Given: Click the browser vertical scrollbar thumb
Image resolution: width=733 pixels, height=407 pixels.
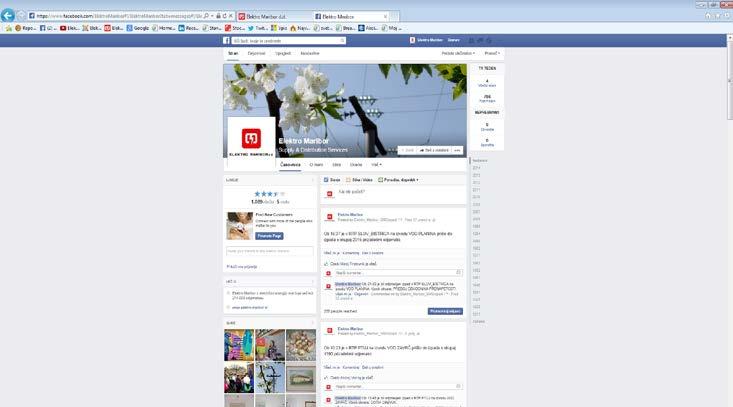Looking at the screenshot, I should click(730, 80).
